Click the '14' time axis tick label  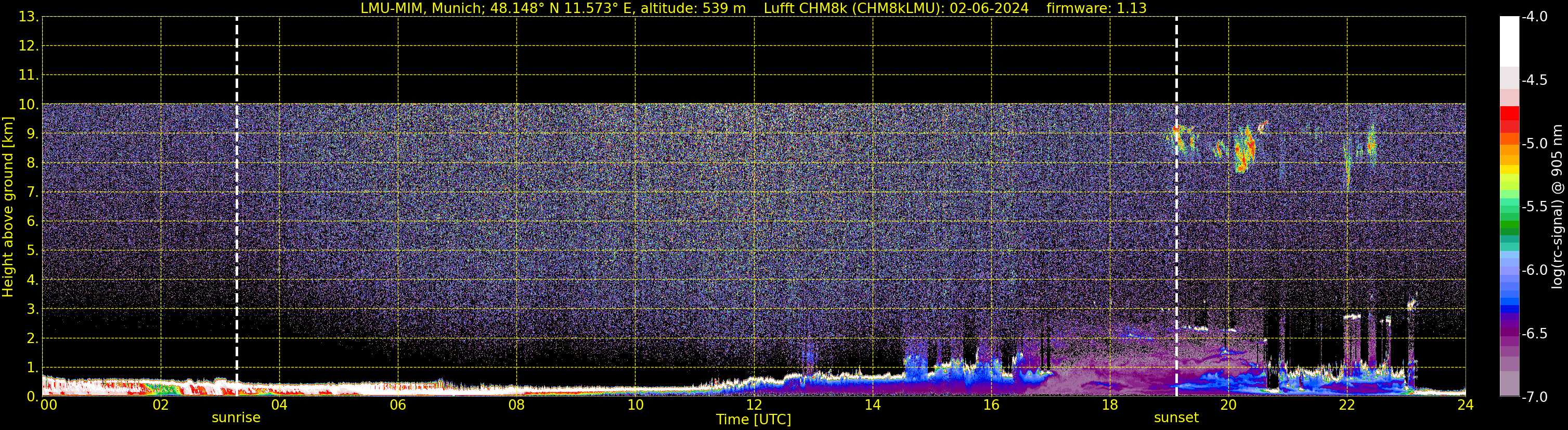click(873, 405)
